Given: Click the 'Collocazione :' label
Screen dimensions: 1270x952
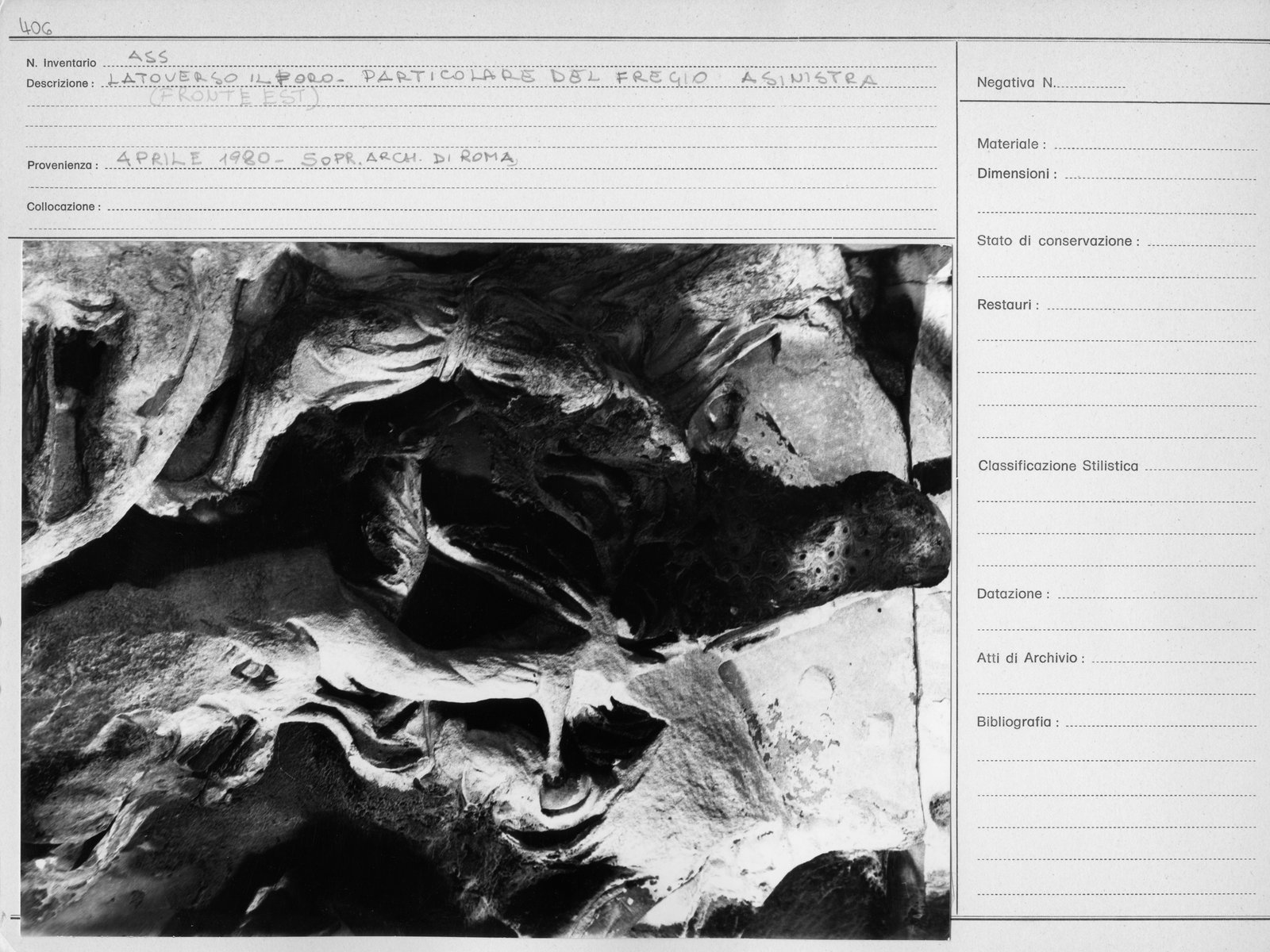Looking at the screenshot, I should (63, 206).
